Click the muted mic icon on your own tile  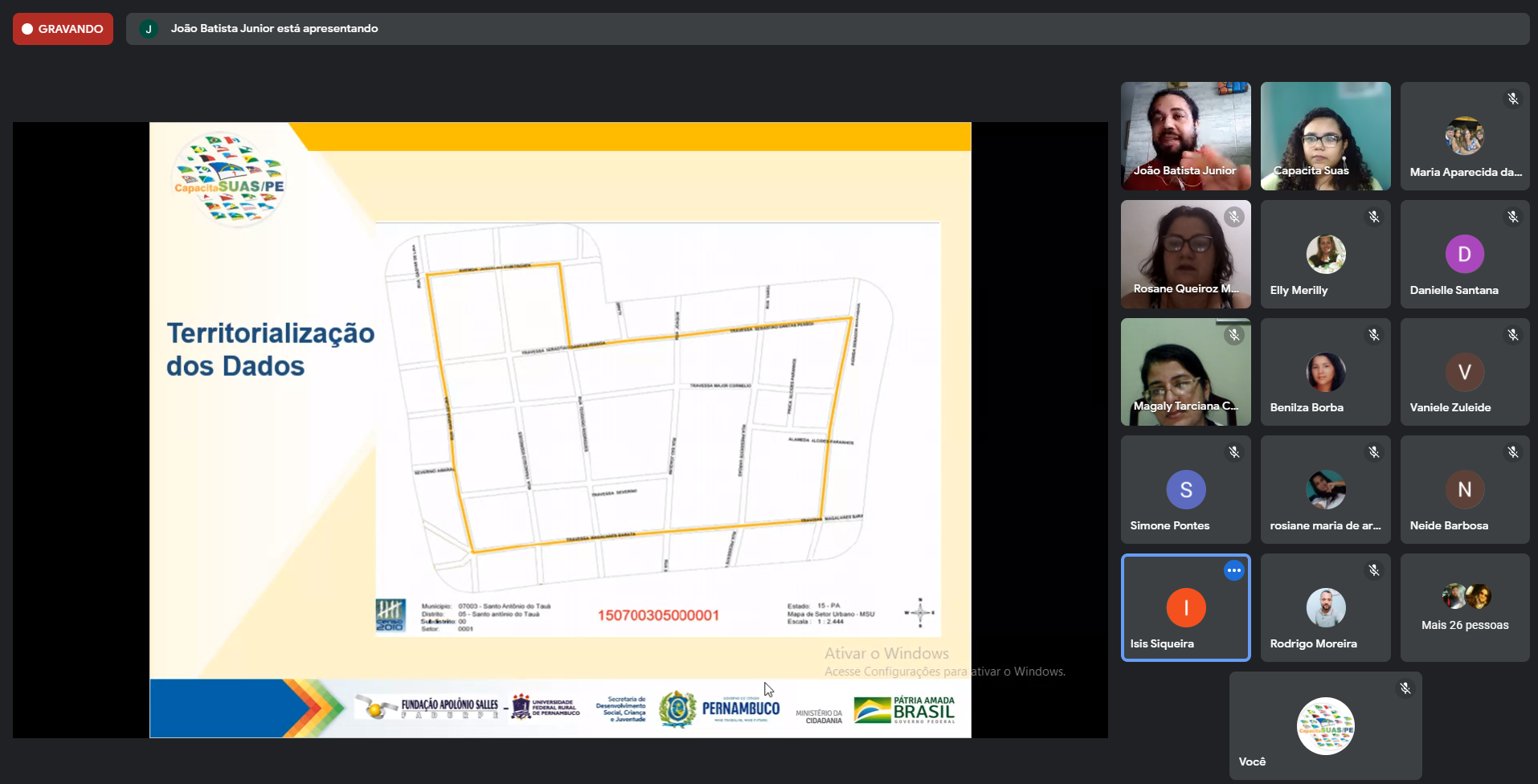1405,688
